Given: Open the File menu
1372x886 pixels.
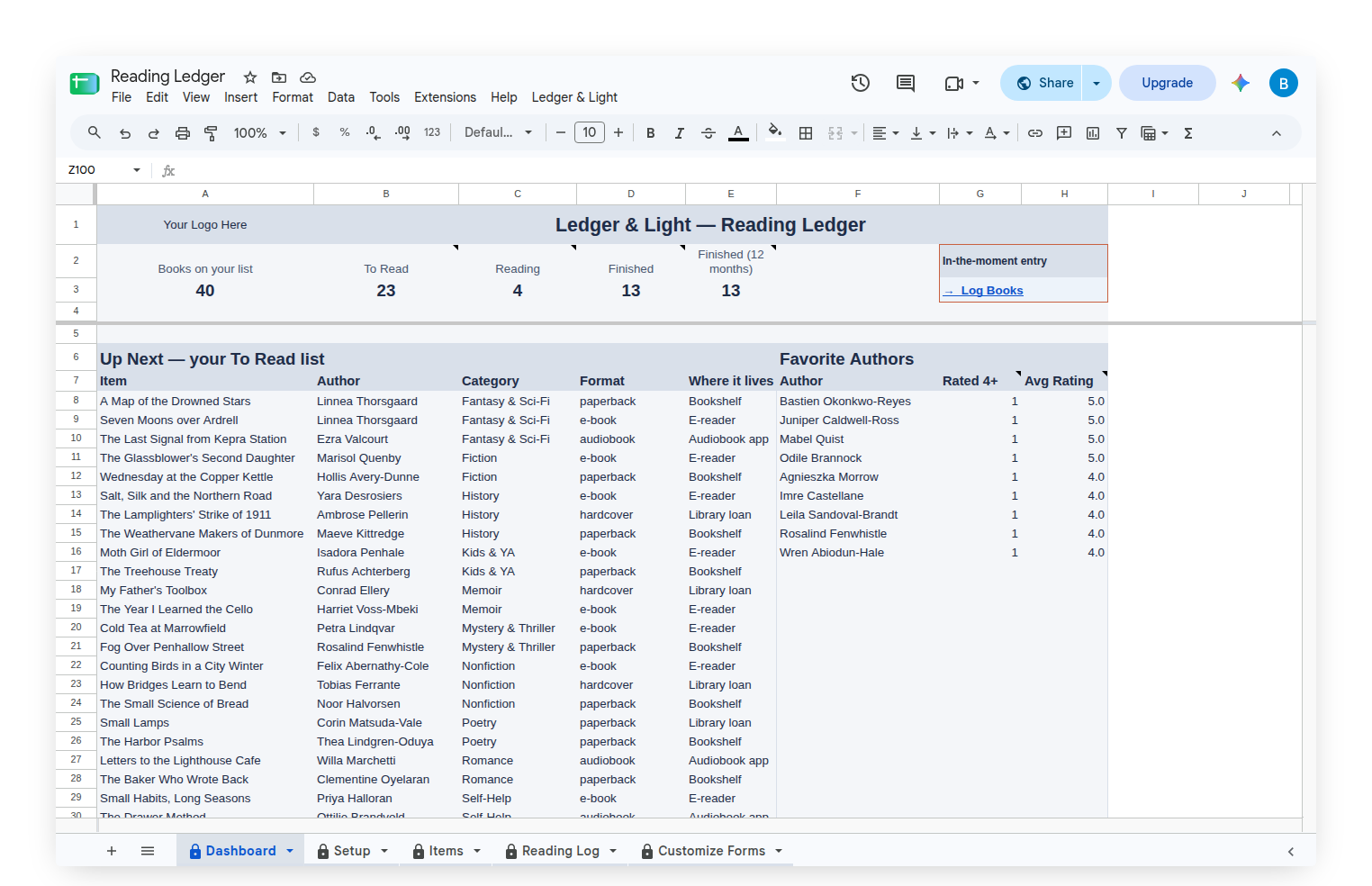Looking at the screenshot, I should coord(122,97).
